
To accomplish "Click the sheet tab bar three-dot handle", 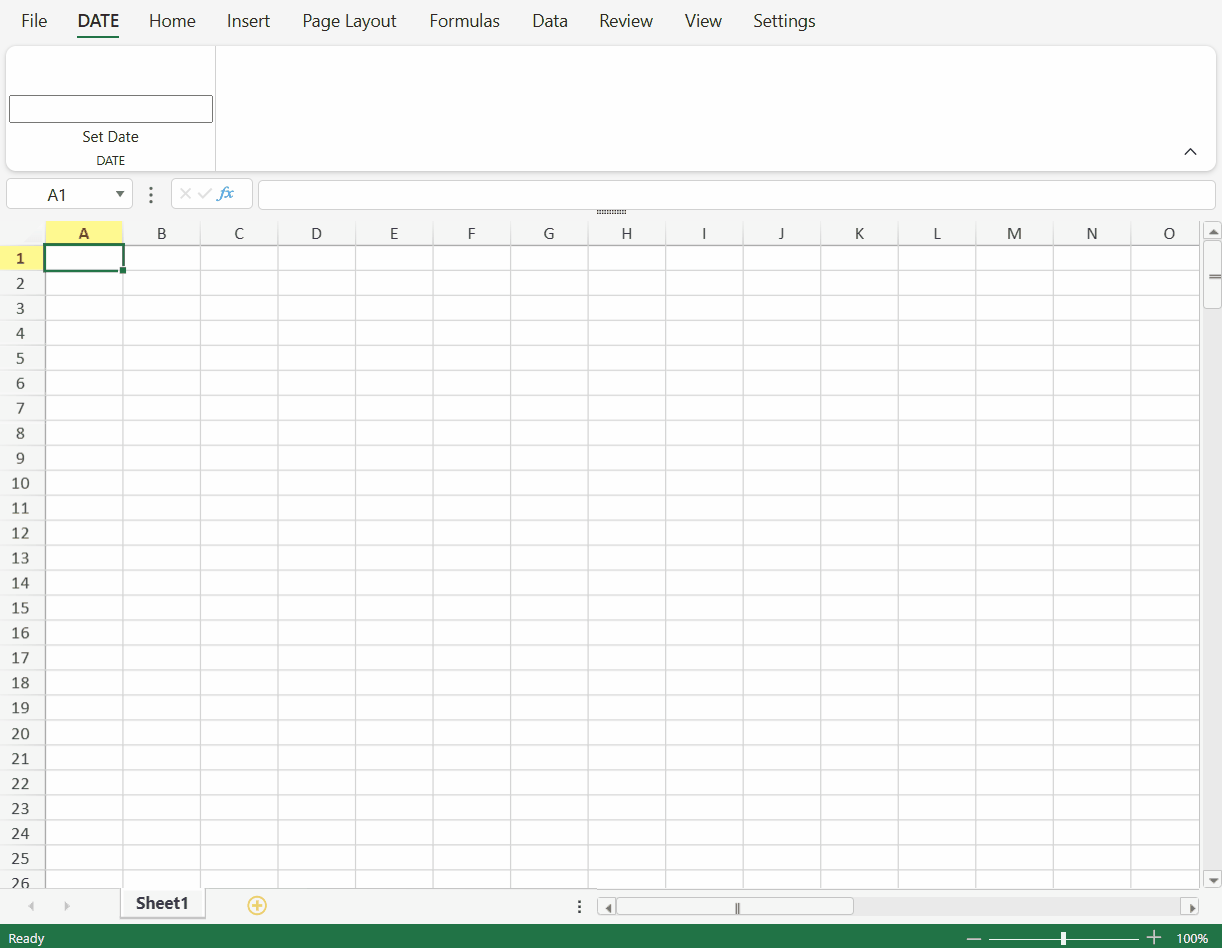I will pyautogui.click(x=580, y=906).
